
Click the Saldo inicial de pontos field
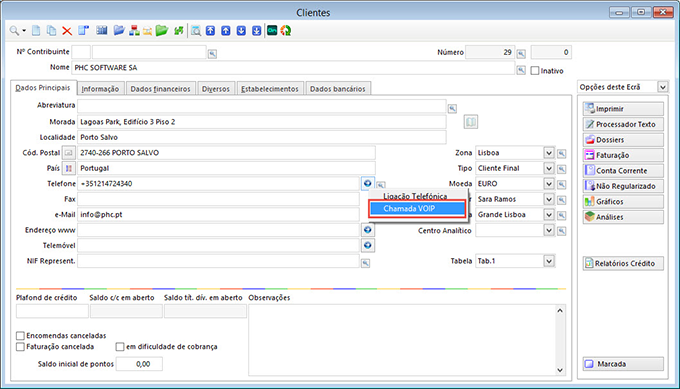(x=139, y=364)
